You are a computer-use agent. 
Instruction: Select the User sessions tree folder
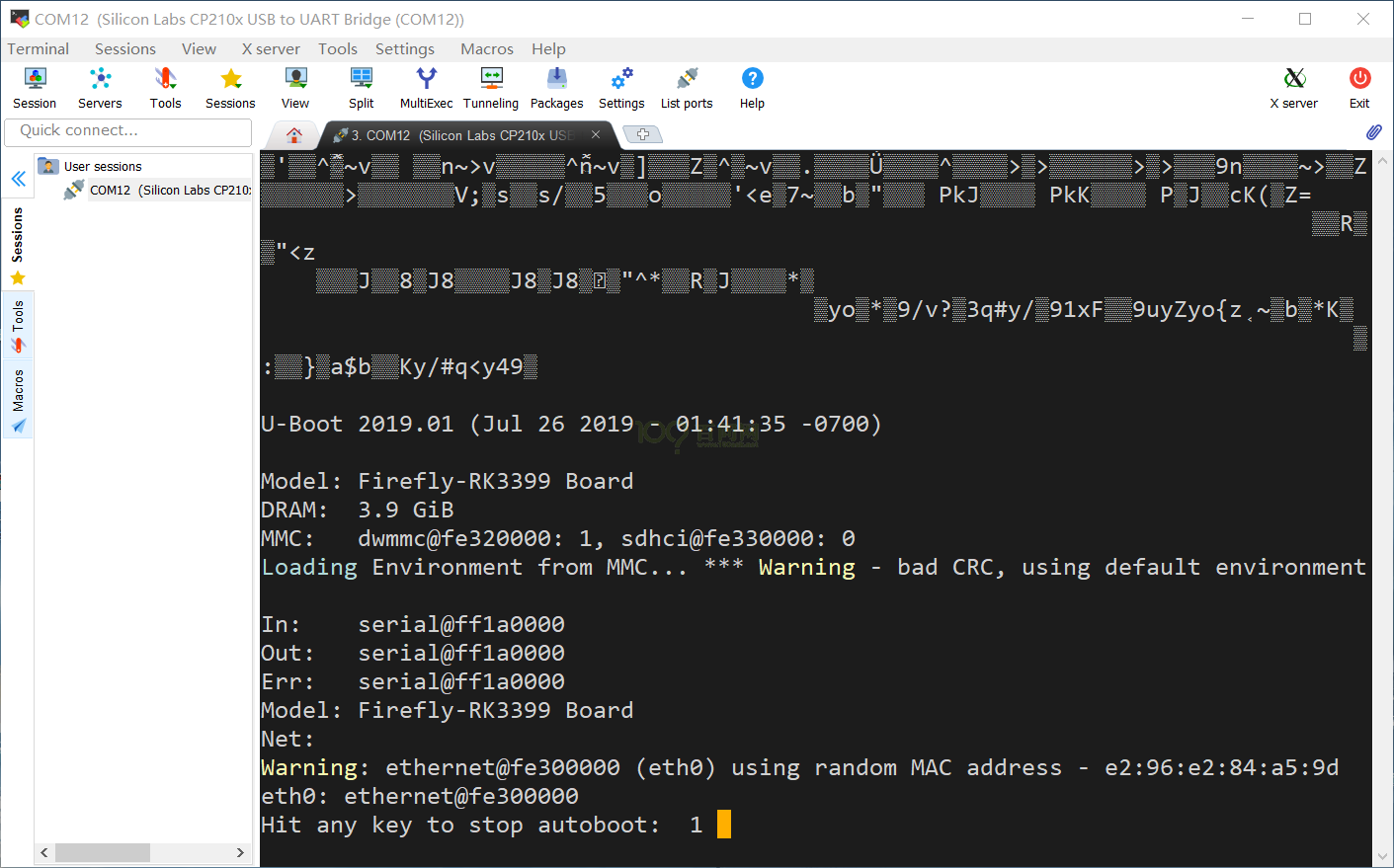tap(103, 166)
